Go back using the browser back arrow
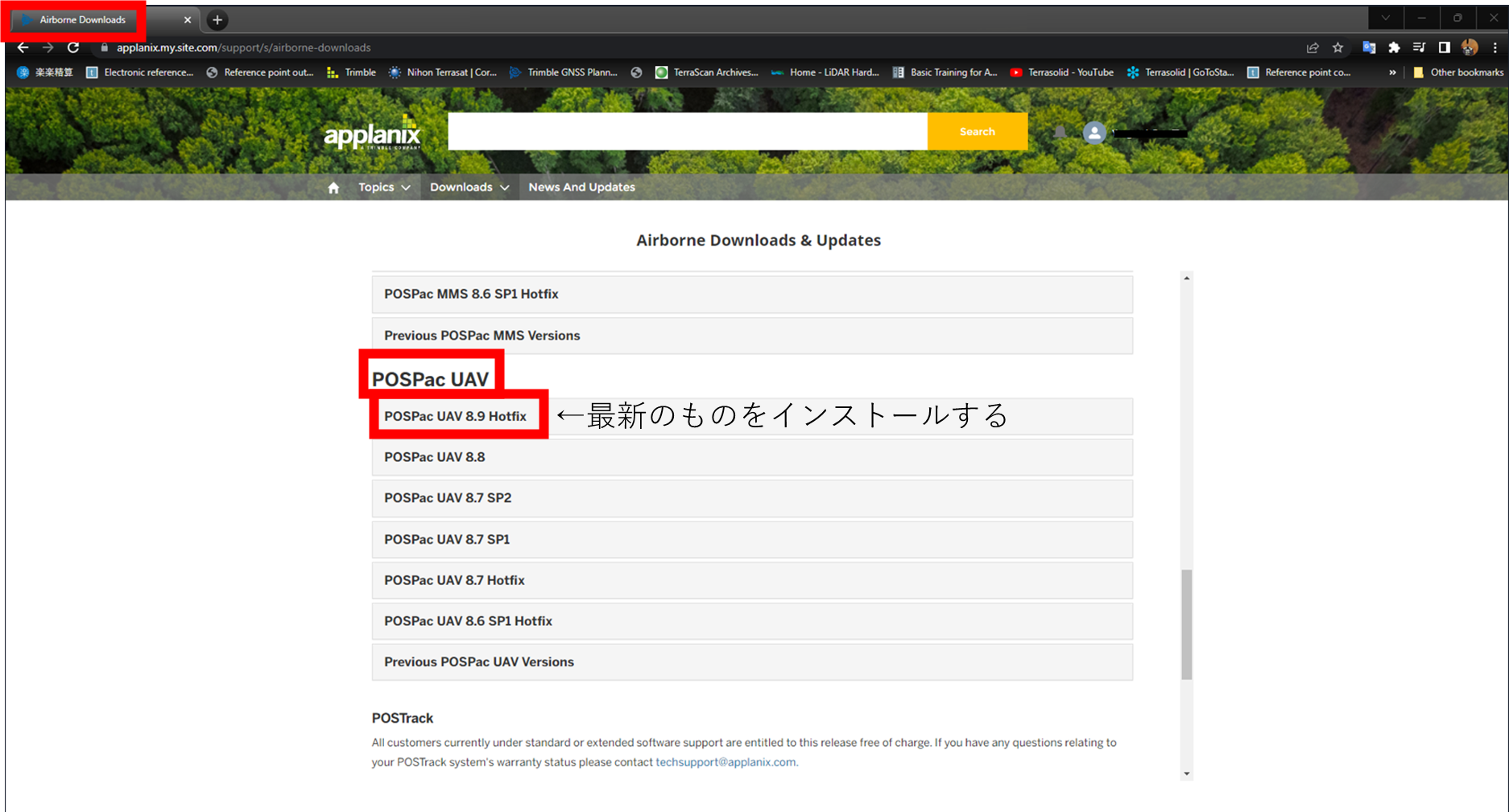This screenshot has height=812, width=1509. coord(23,47)
